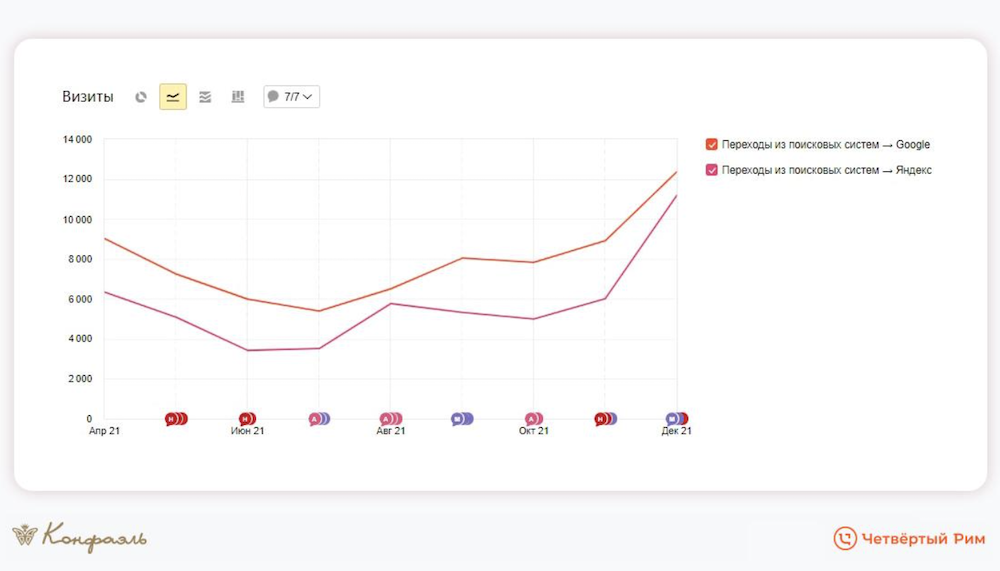This screenshot has width=1000, height=571.
Task: Click the Google legend label text
Action: [x=826, y=144]
